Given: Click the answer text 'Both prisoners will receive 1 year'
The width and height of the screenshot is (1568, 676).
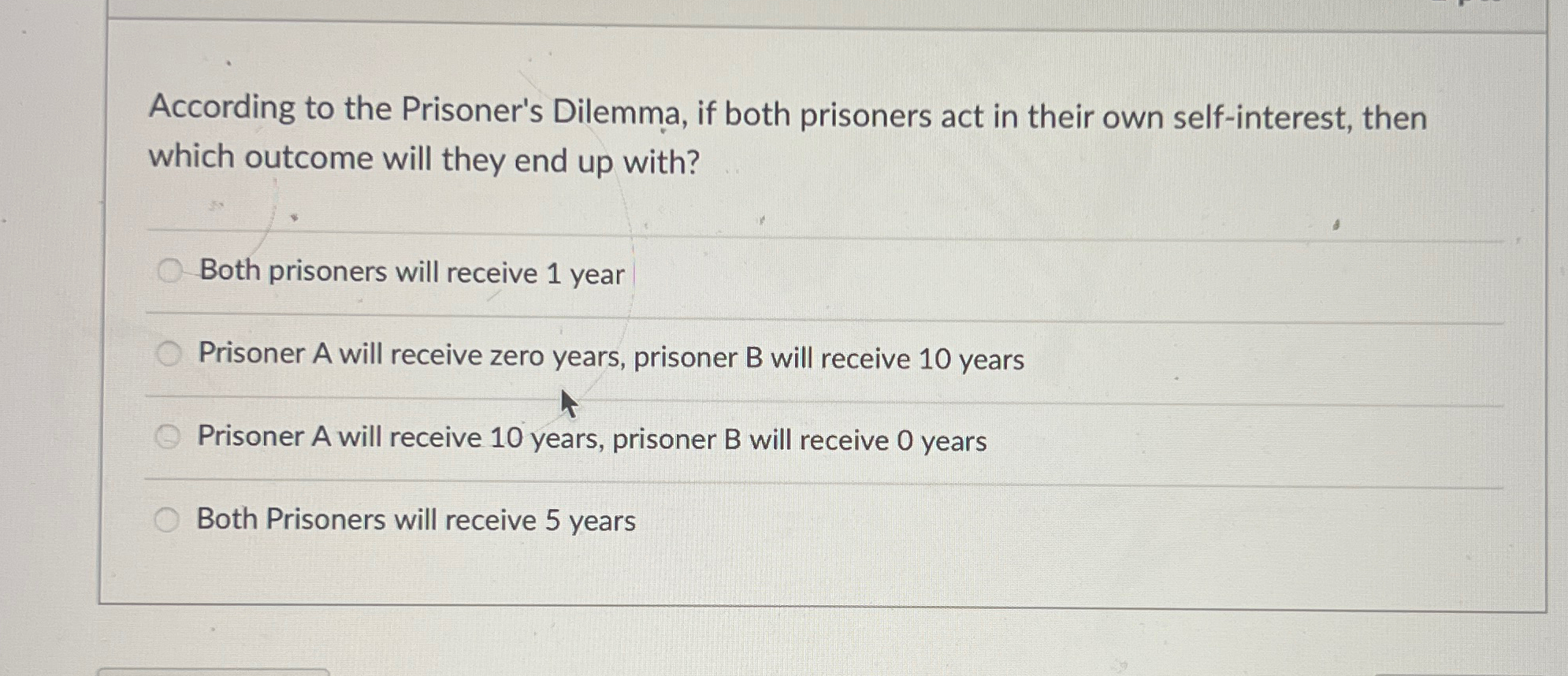Looking at the screenshot, I should tap(413, 273).
